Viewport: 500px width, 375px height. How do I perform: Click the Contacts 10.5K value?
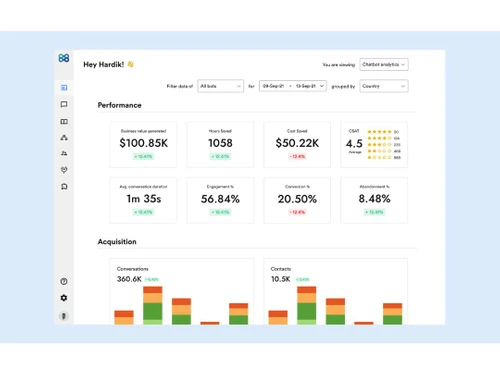(280, 279)
